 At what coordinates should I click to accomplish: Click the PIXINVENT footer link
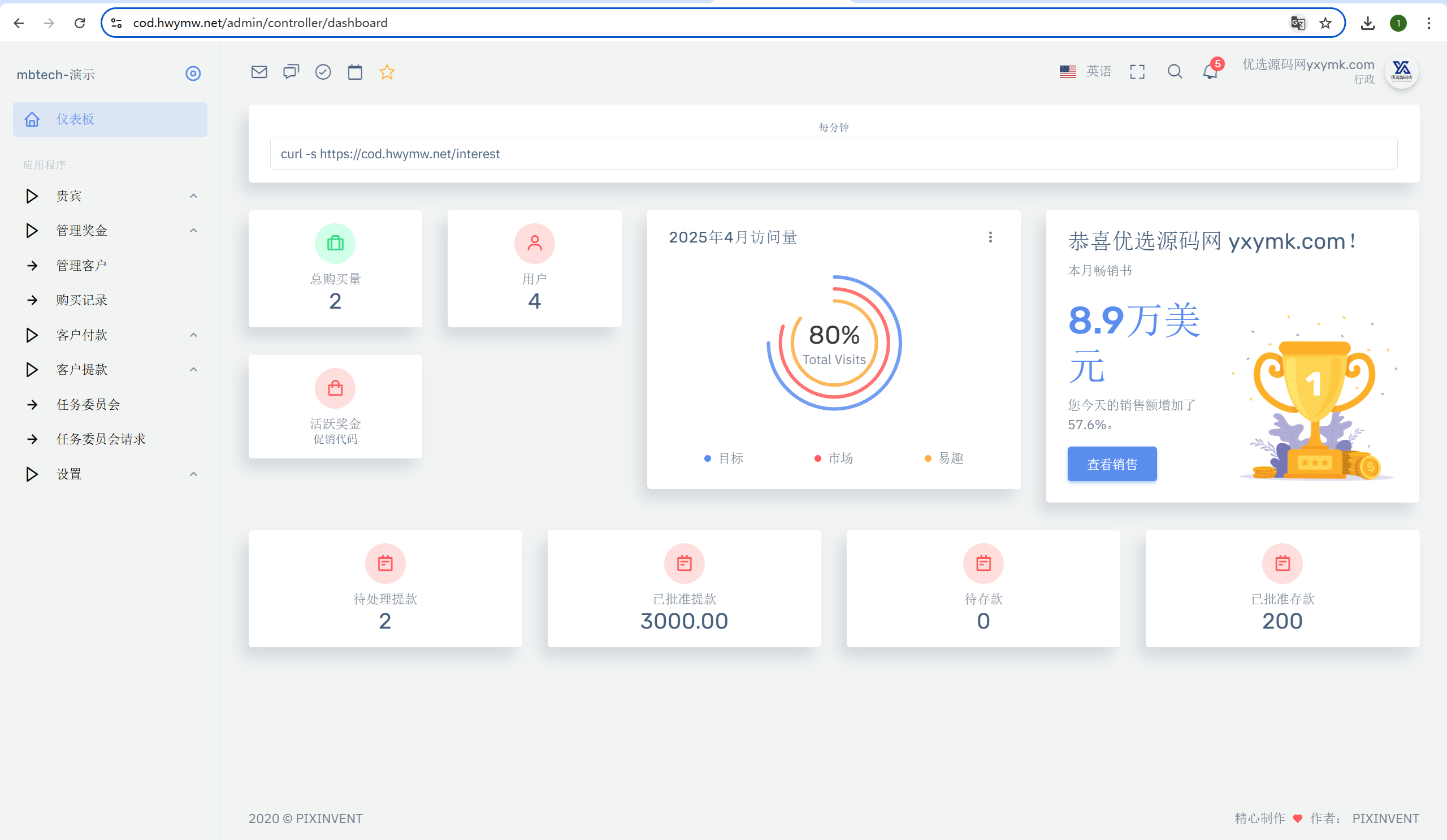(x=1385, y=818)
